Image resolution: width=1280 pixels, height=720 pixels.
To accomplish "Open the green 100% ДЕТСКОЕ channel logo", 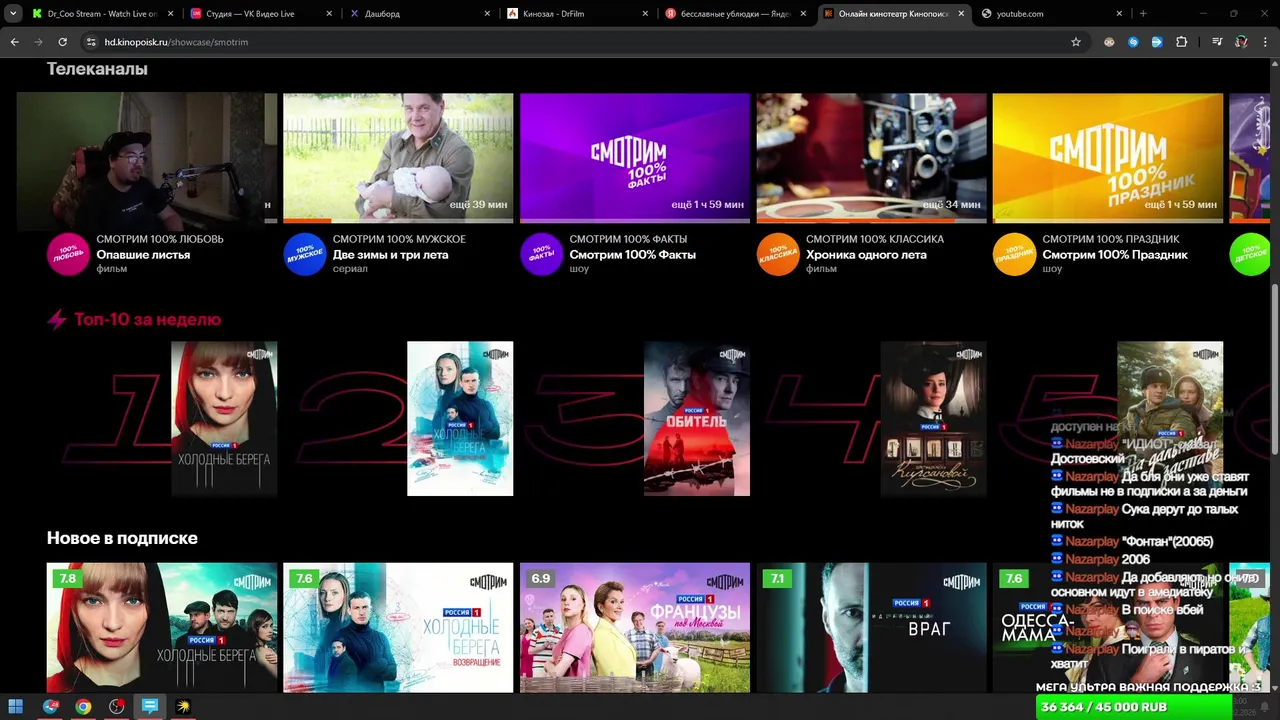I will click(1250, 254).
